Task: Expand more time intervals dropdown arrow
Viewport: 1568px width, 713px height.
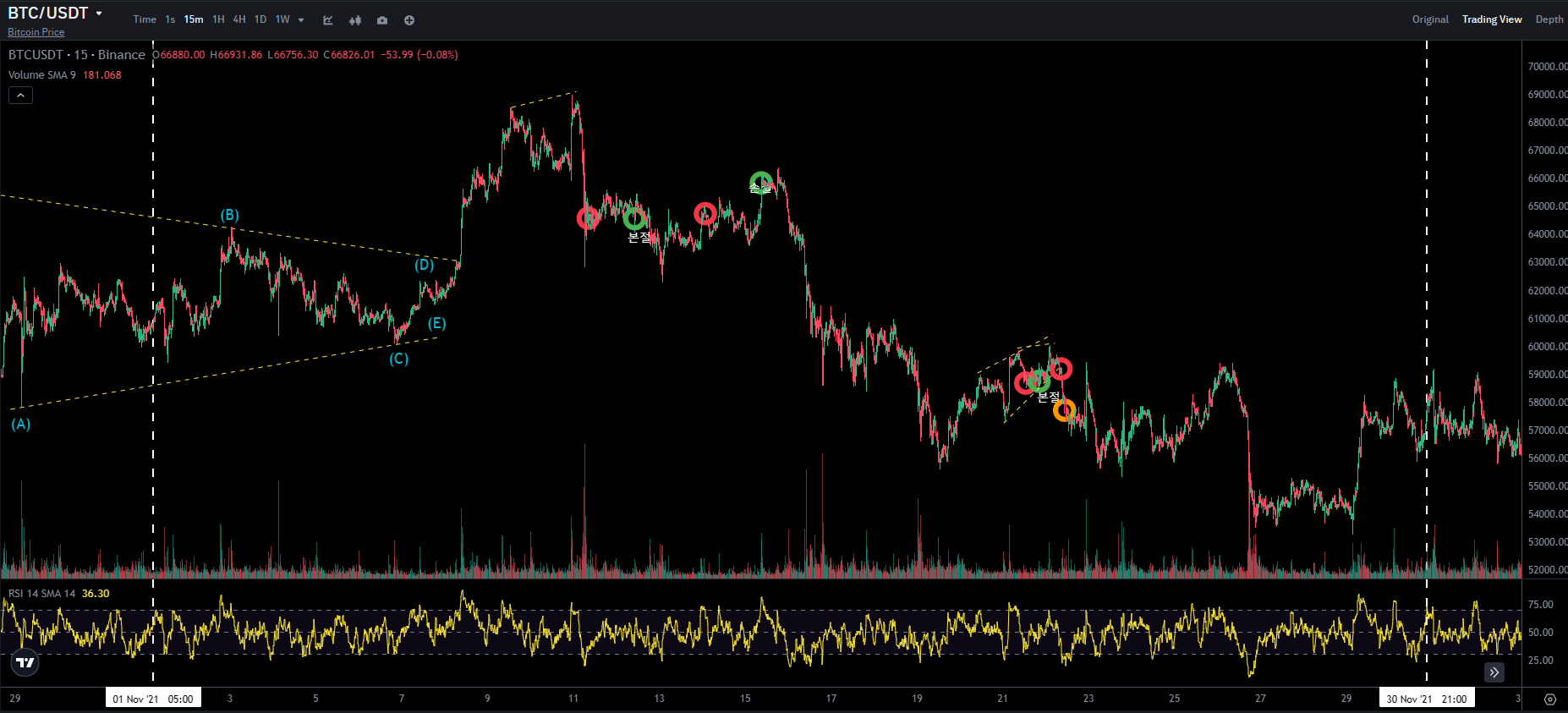Action: (x=301, y=20)
